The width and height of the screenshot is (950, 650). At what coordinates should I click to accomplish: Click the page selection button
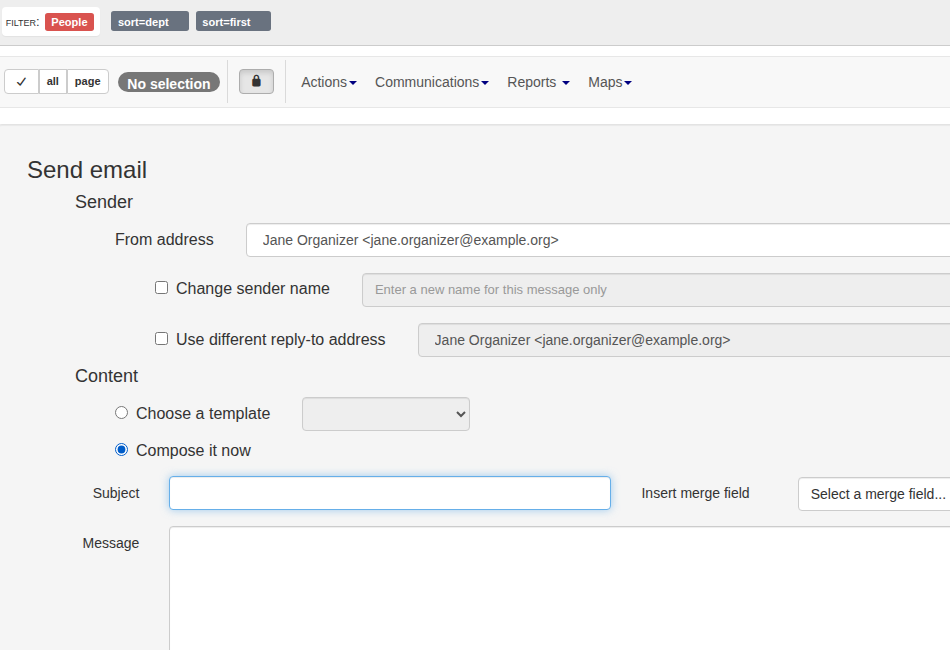click(87, 81)
